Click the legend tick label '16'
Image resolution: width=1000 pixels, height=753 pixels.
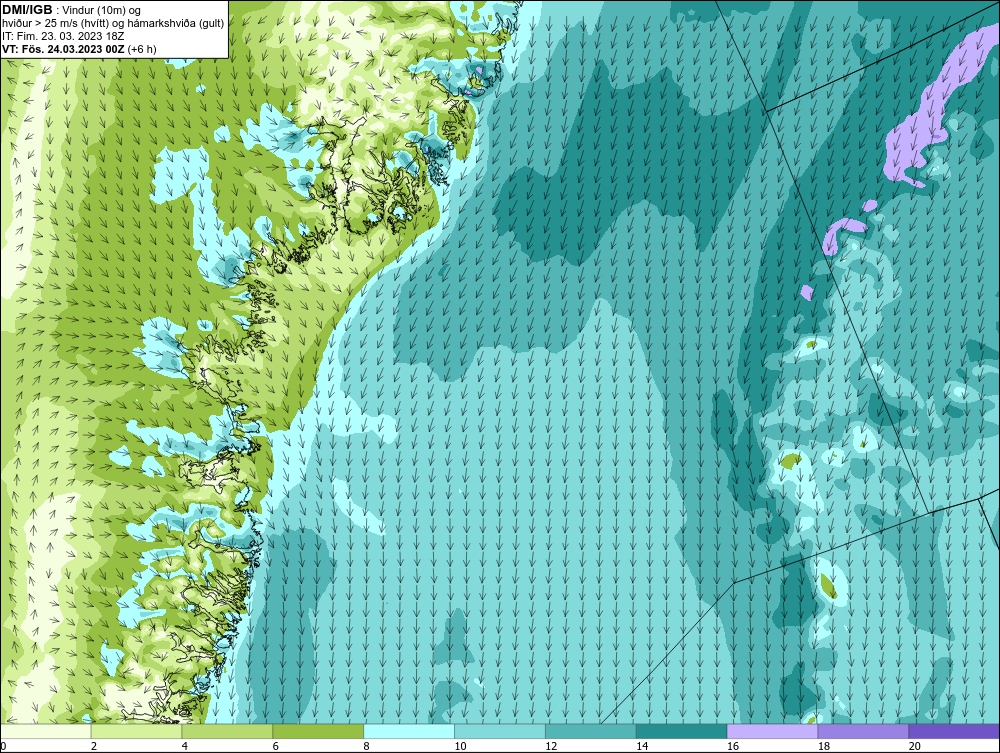[733, 746]
